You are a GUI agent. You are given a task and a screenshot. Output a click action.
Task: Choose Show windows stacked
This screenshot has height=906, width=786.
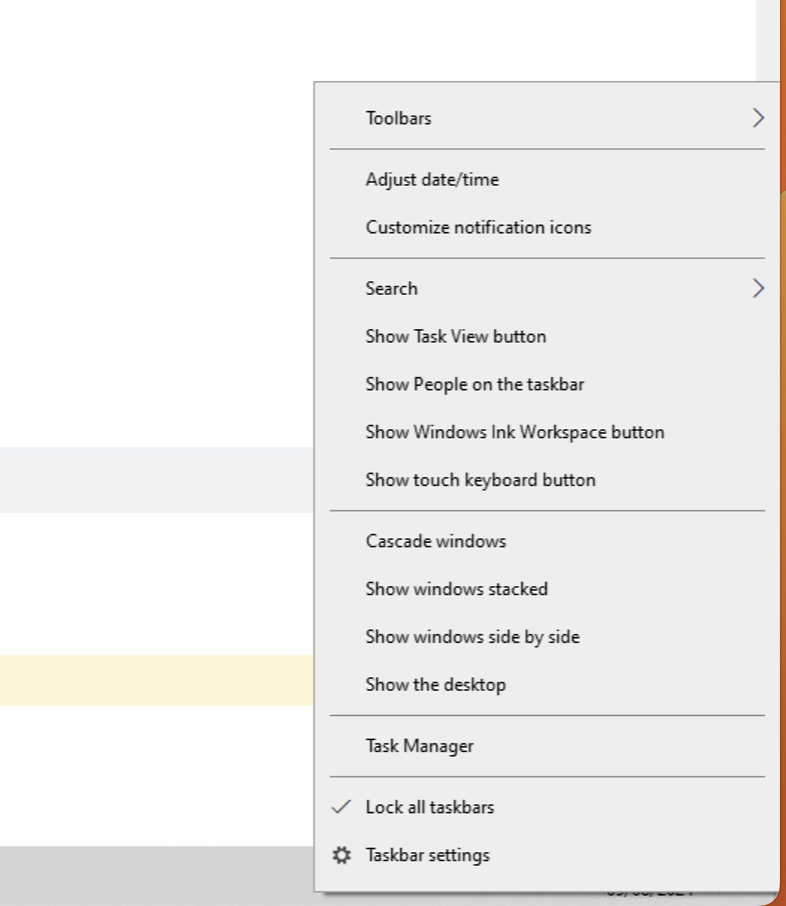[456, 588]
